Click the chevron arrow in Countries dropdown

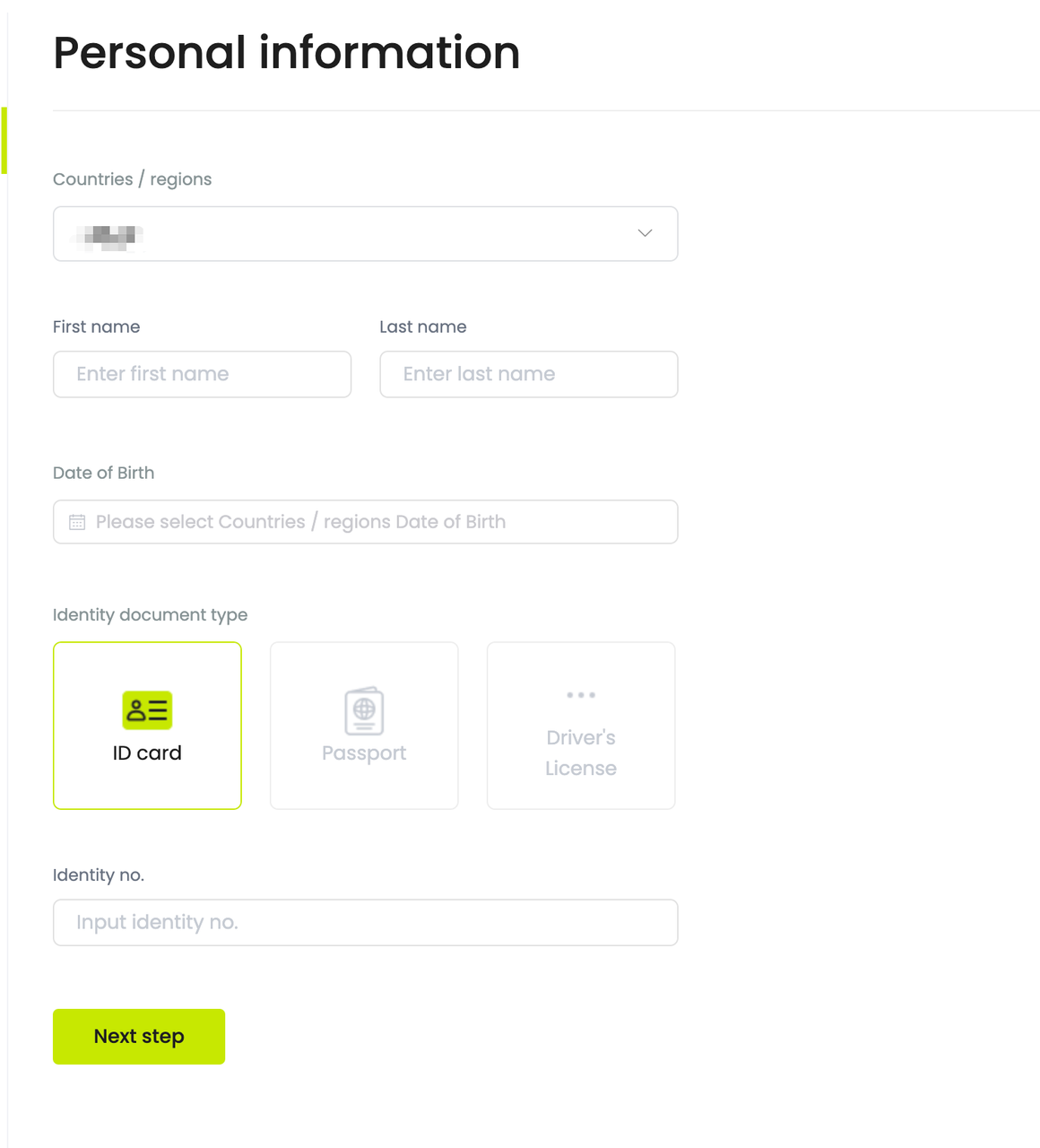(645, 233)
